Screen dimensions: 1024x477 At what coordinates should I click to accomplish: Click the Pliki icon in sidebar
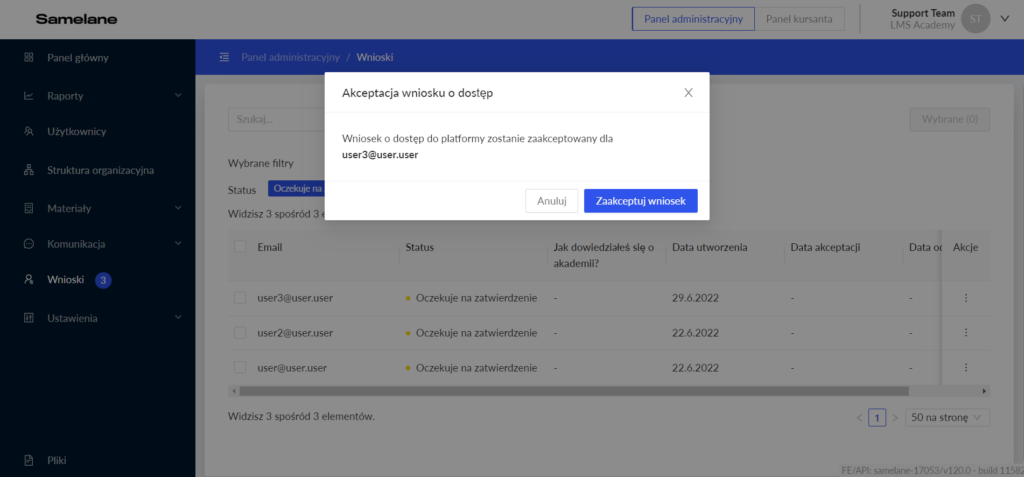(29, 460)
